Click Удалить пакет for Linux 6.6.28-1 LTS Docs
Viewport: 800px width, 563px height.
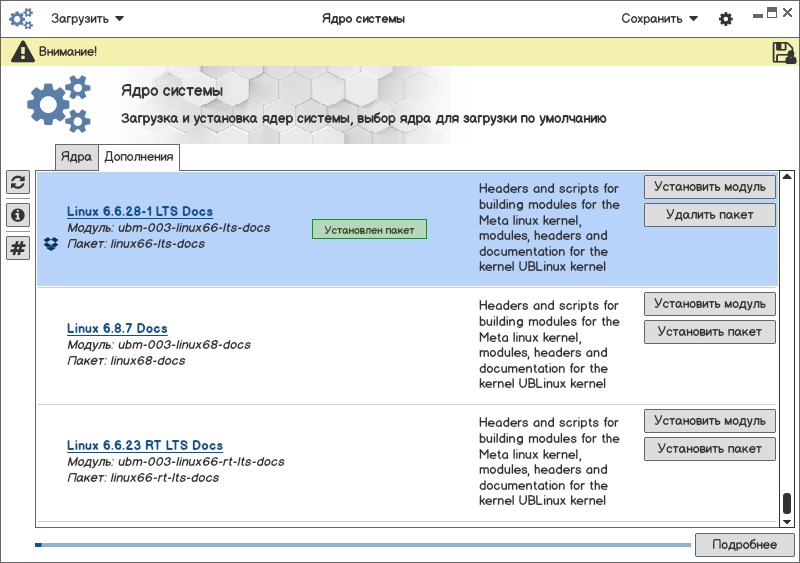709,215
